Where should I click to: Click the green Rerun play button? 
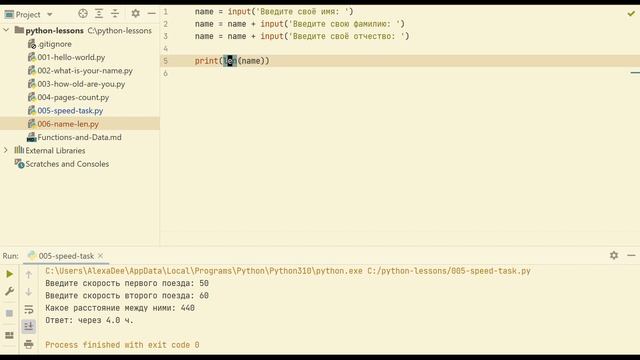(x=9, y=274)
